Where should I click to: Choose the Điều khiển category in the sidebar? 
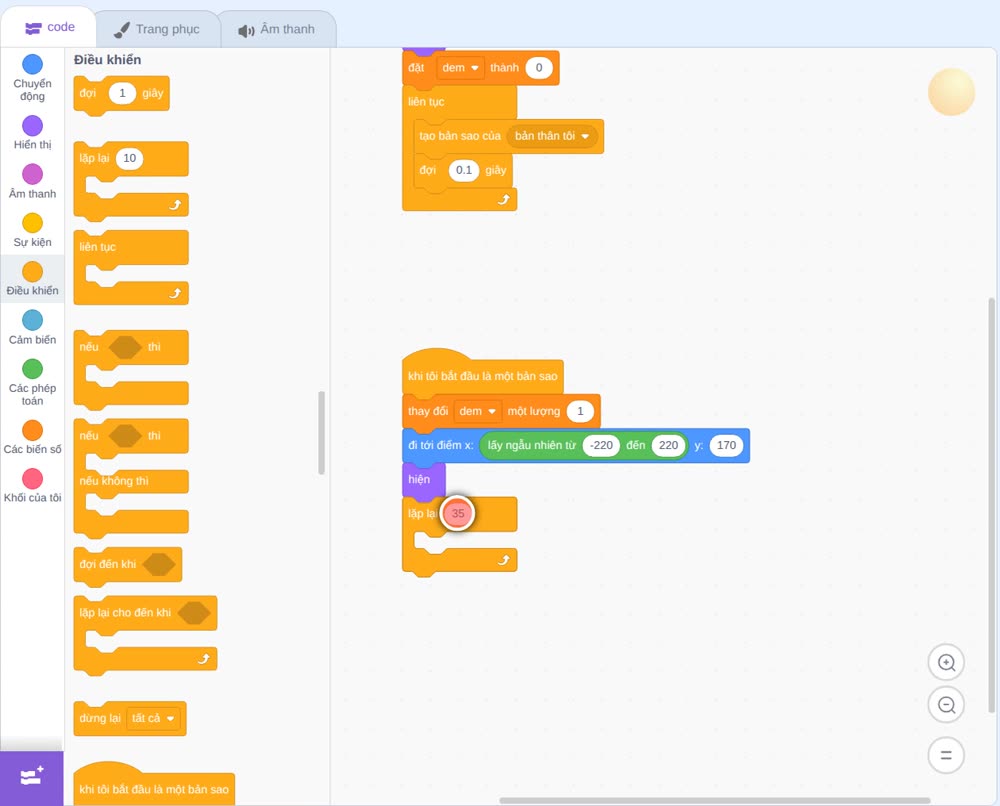32,279
